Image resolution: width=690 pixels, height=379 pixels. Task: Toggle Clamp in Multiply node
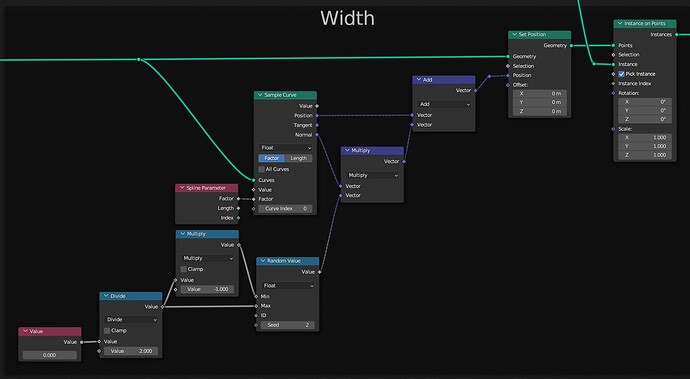tap(184, 269)
